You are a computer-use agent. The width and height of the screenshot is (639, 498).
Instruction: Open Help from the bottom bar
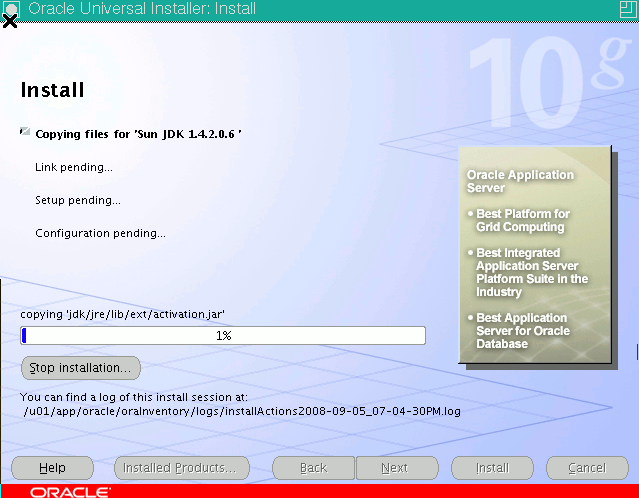point(52,468)
